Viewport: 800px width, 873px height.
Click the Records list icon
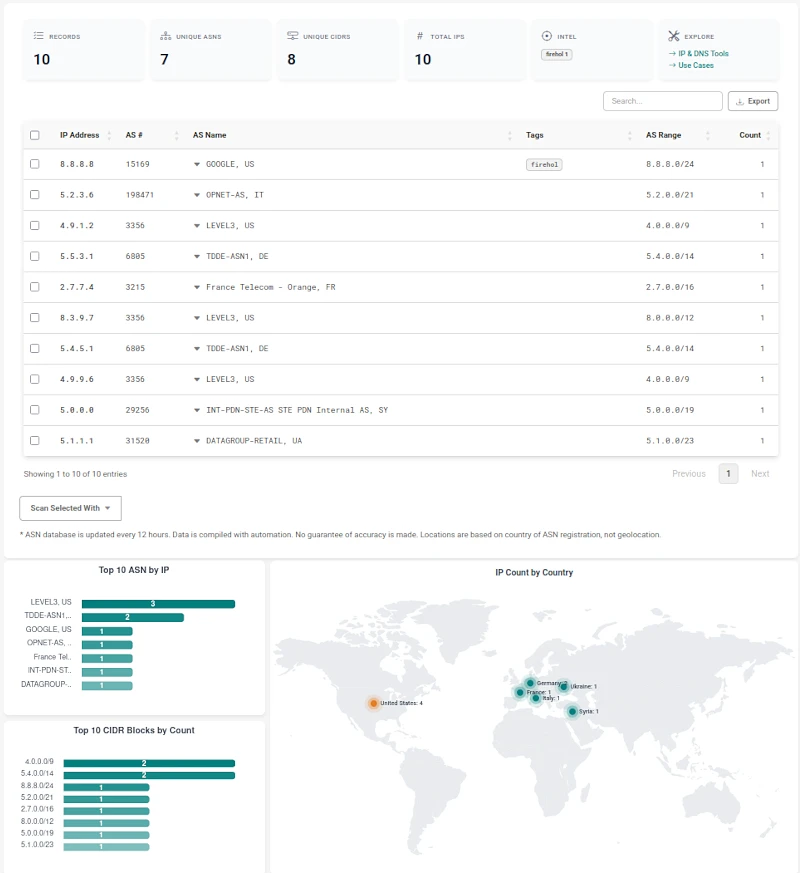point(38,36)
